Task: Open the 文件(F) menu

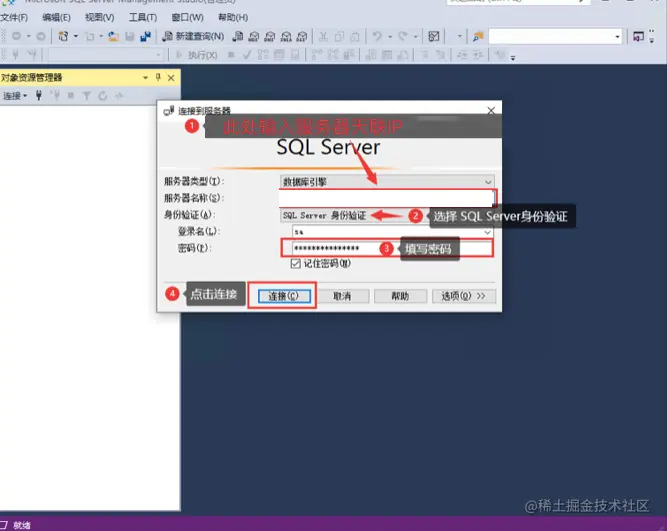Action: coord(14,17)
